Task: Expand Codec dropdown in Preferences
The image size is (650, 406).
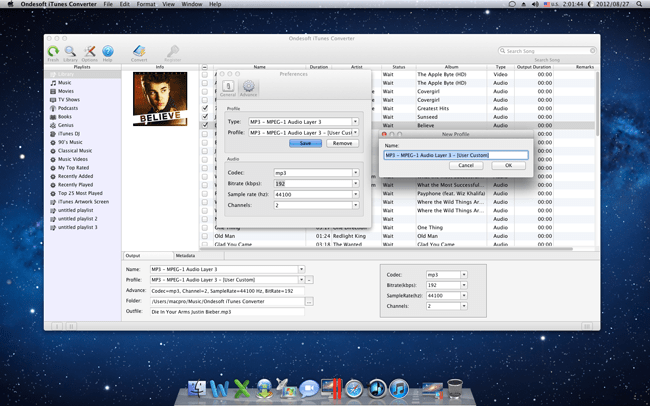Action: point(355,173)
